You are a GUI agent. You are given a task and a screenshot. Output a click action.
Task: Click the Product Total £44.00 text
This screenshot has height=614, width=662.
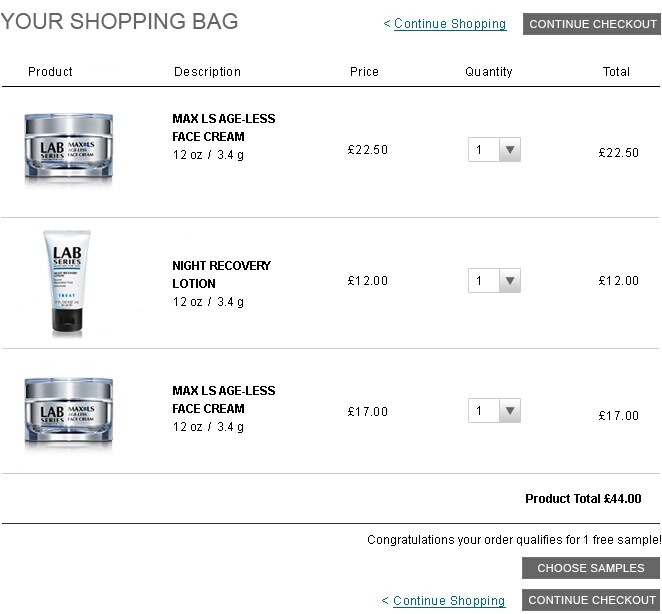(583, 499)
